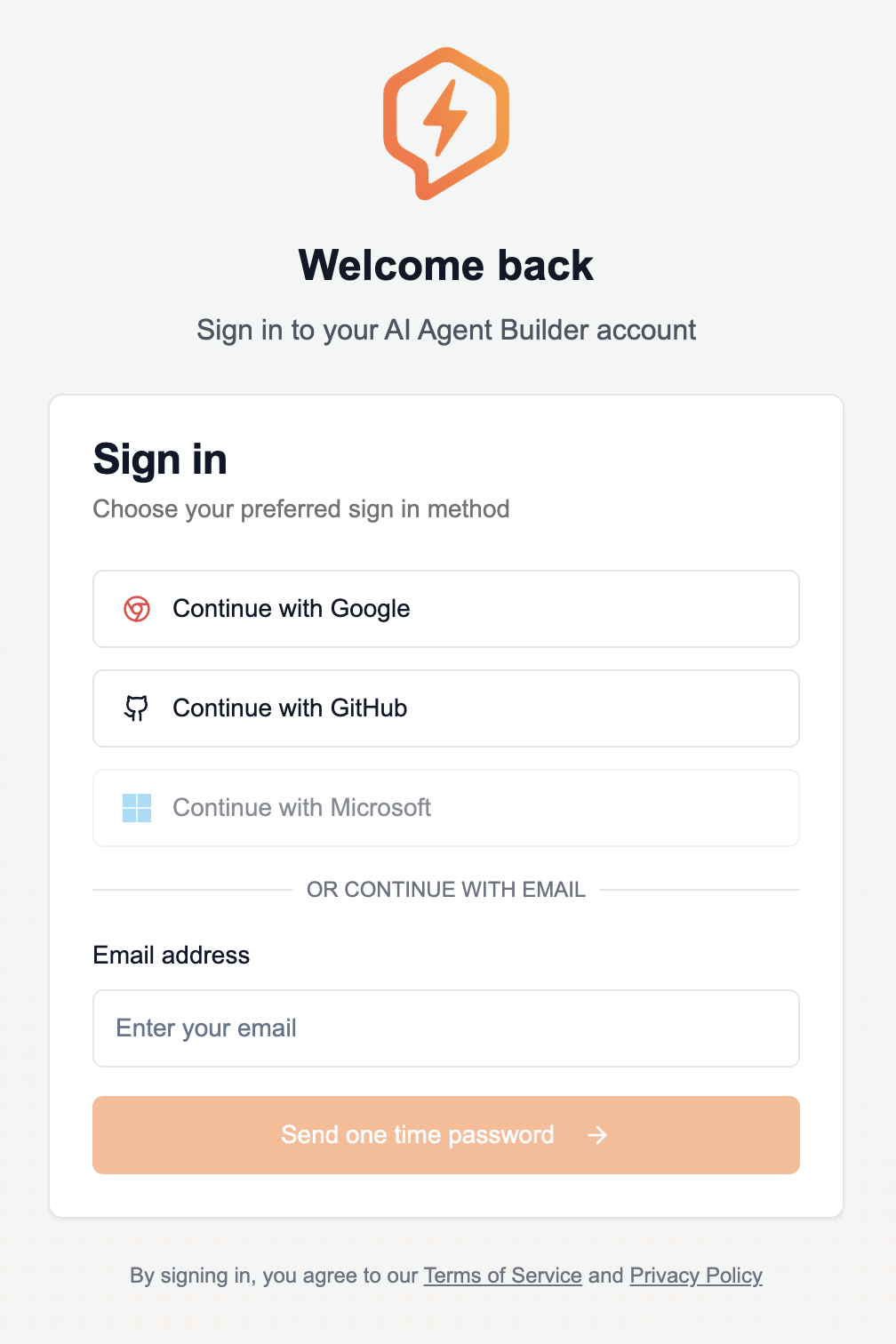Click the email address input field
The width and height of the screenshot is (896, 1344).
(x=445, y=1028)
